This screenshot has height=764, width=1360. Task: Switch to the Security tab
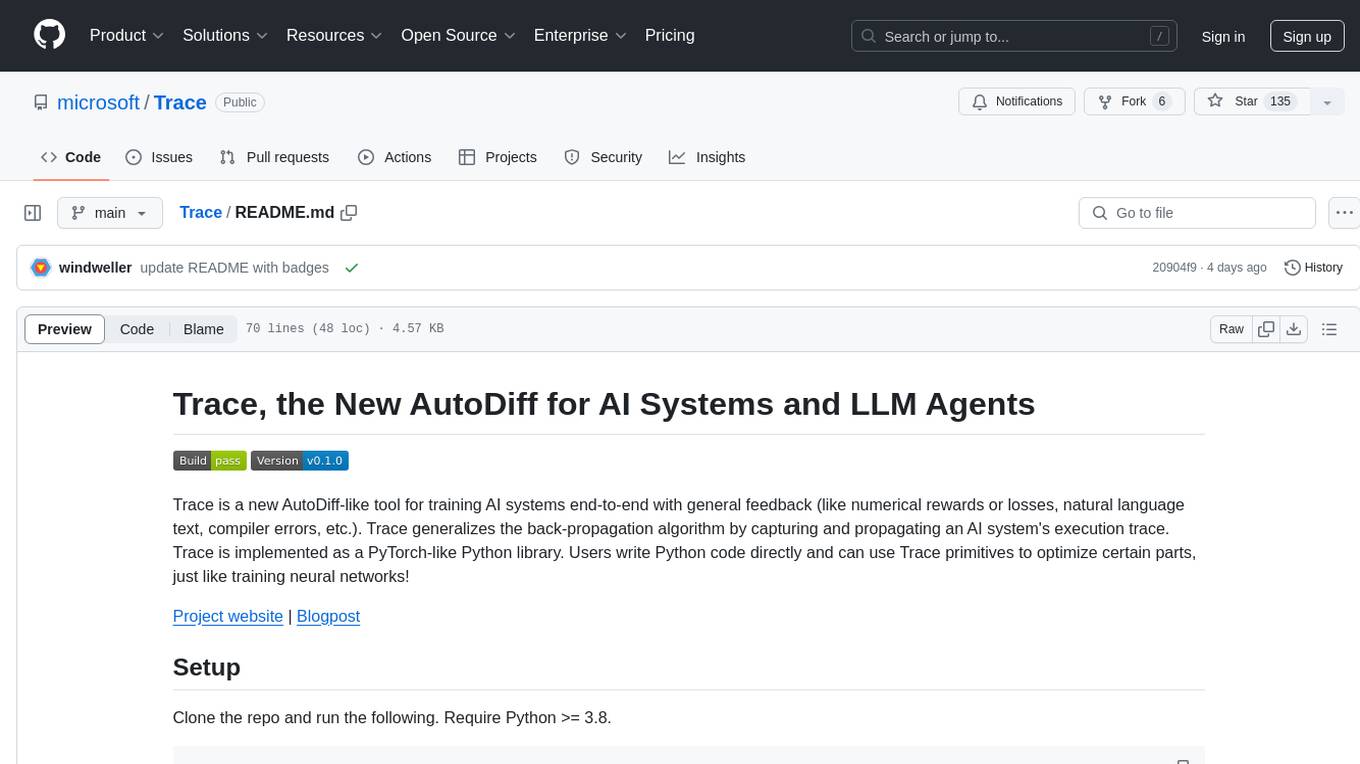(603, 157)
